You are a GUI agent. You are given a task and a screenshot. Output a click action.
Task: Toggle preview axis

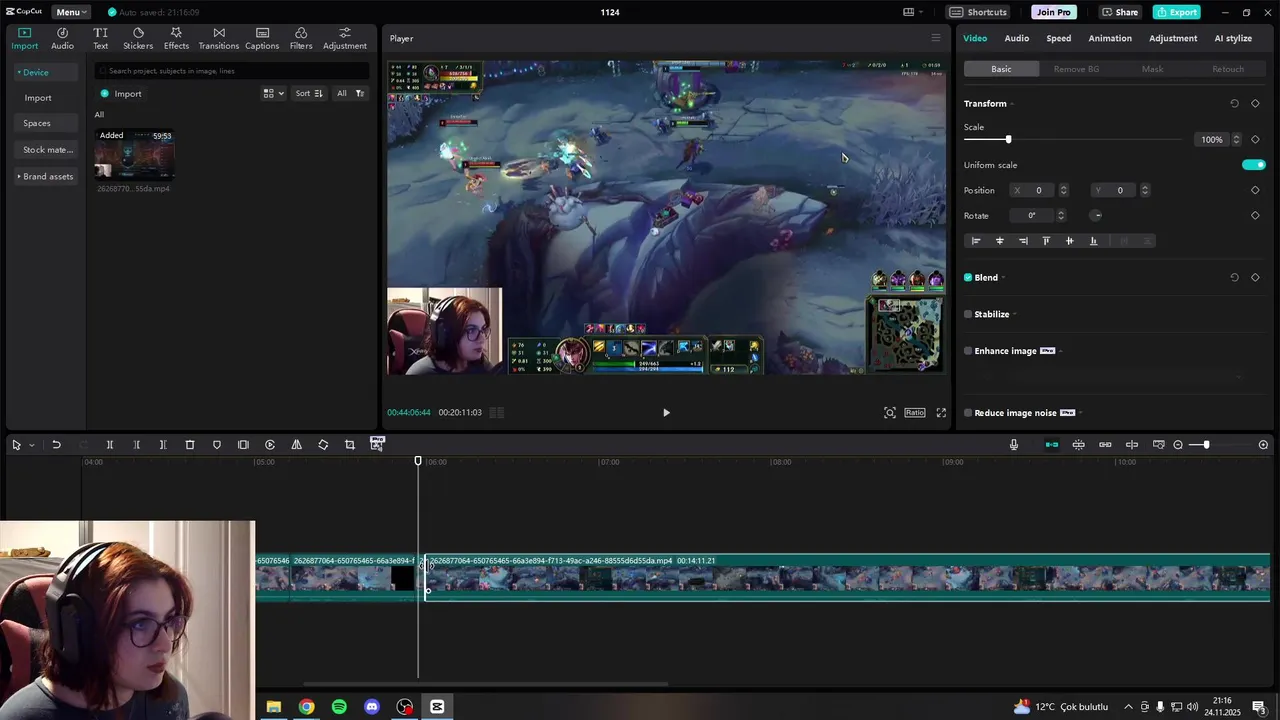(1132, 445)
